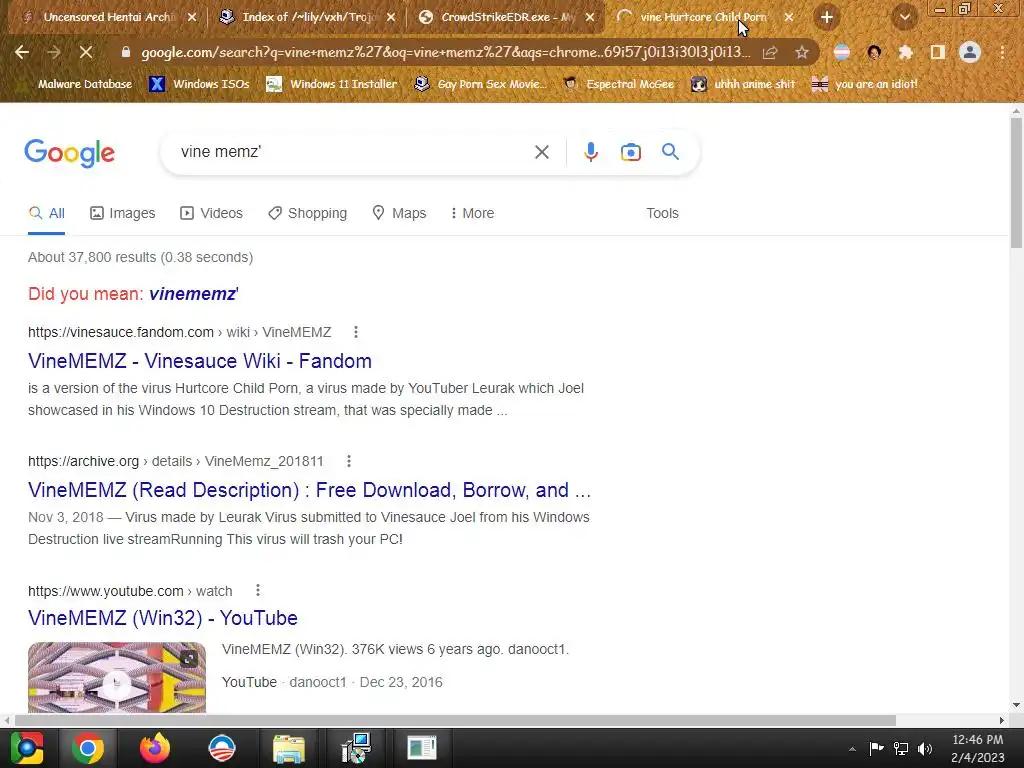Screen dimensions: 1024x768
Task: Click the scroll-right arrow on the horizontal scrollbar
Action: (1002, 720)
